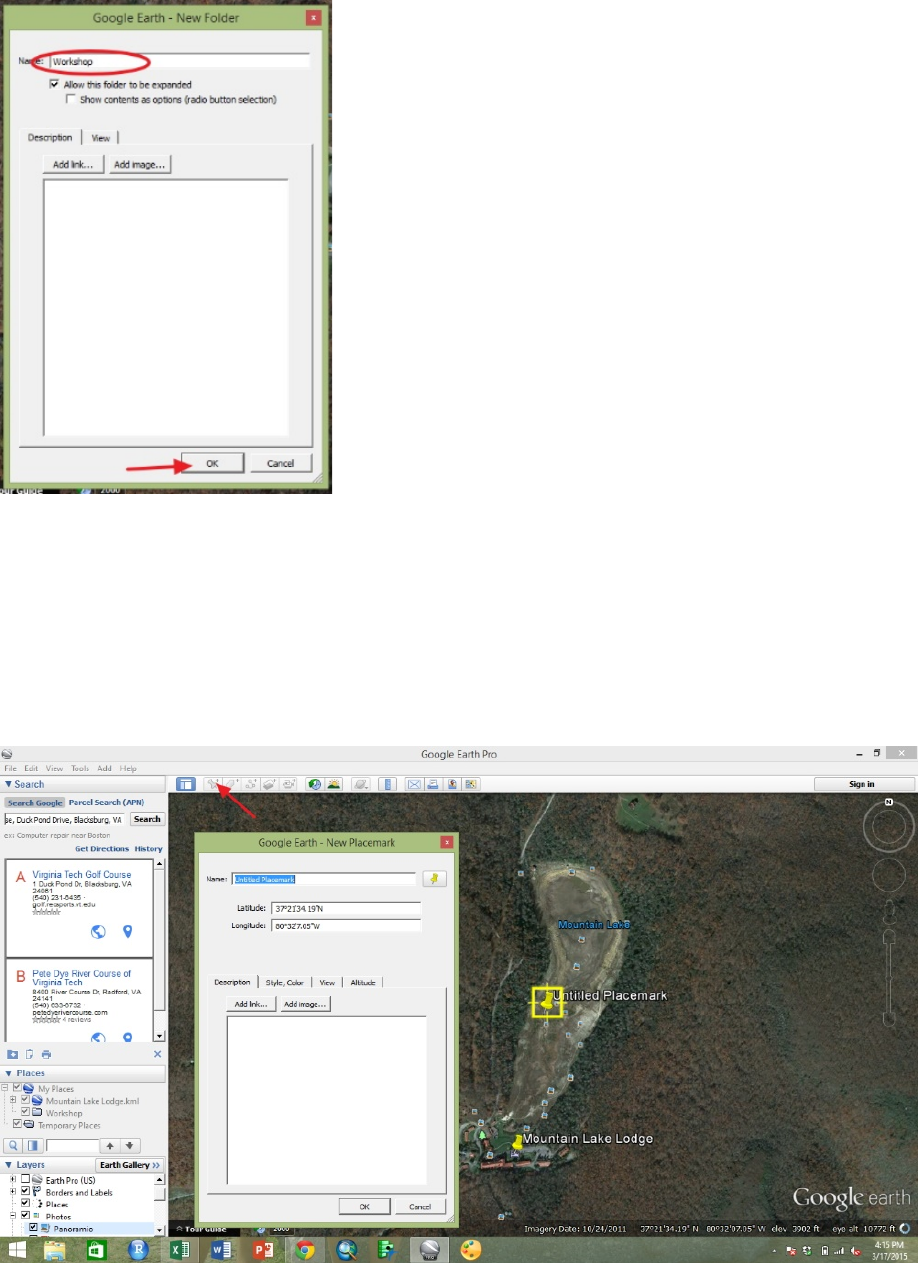Collapse the Search panel header triangle
The height and width of the screenshot is (1263, 918).
[8, 784]
